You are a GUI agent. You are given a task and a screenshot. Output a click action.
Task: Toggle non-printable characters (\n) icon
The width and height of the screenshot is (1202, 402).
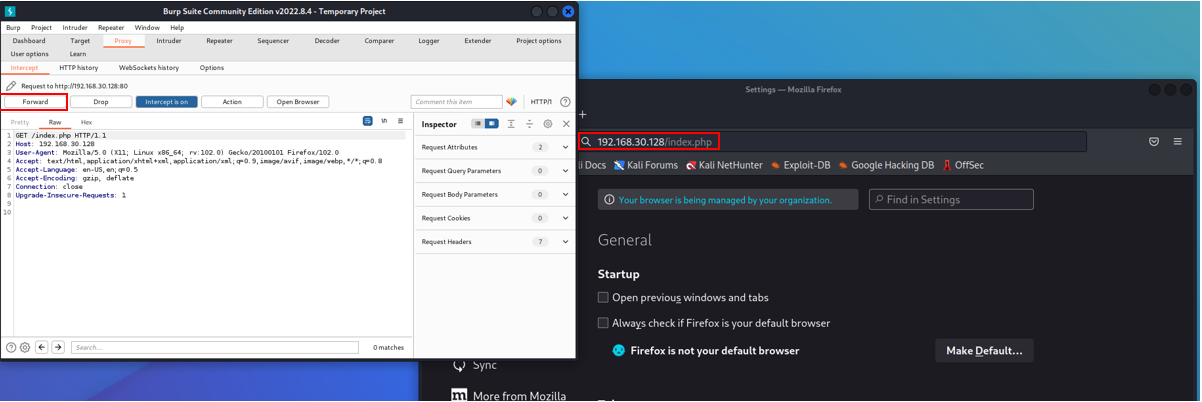[x=384, y=121]
